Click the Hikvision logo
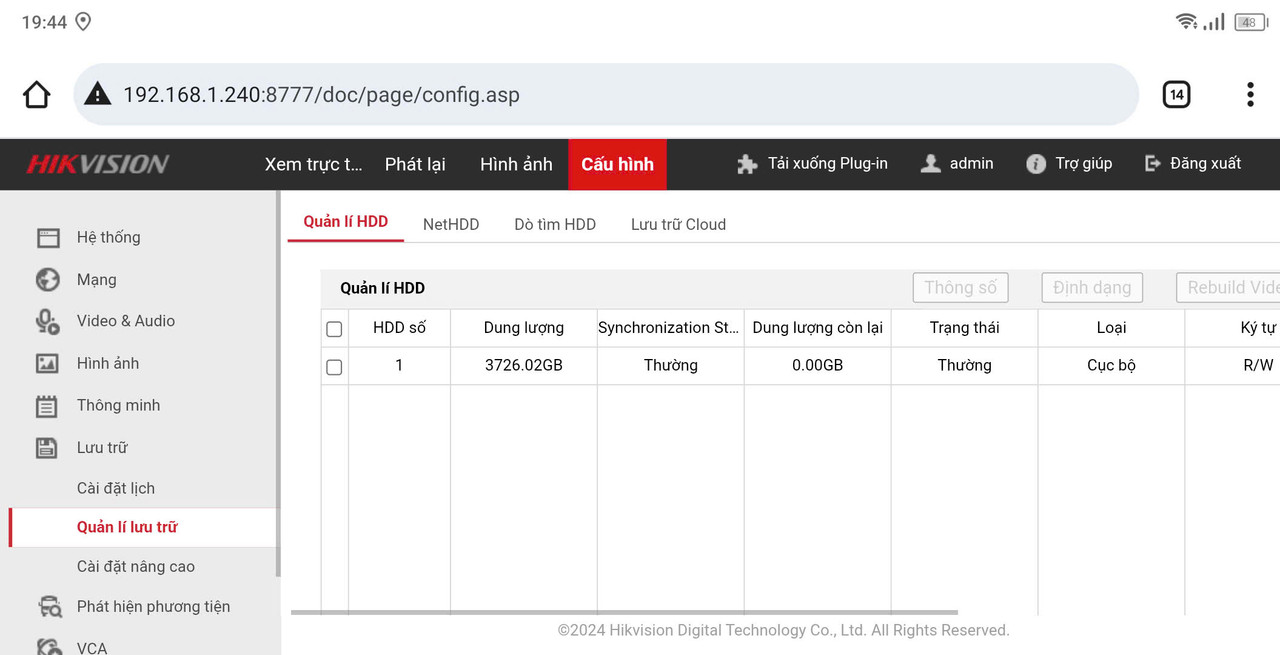The image size is (1280, 655). click(97, 164)
